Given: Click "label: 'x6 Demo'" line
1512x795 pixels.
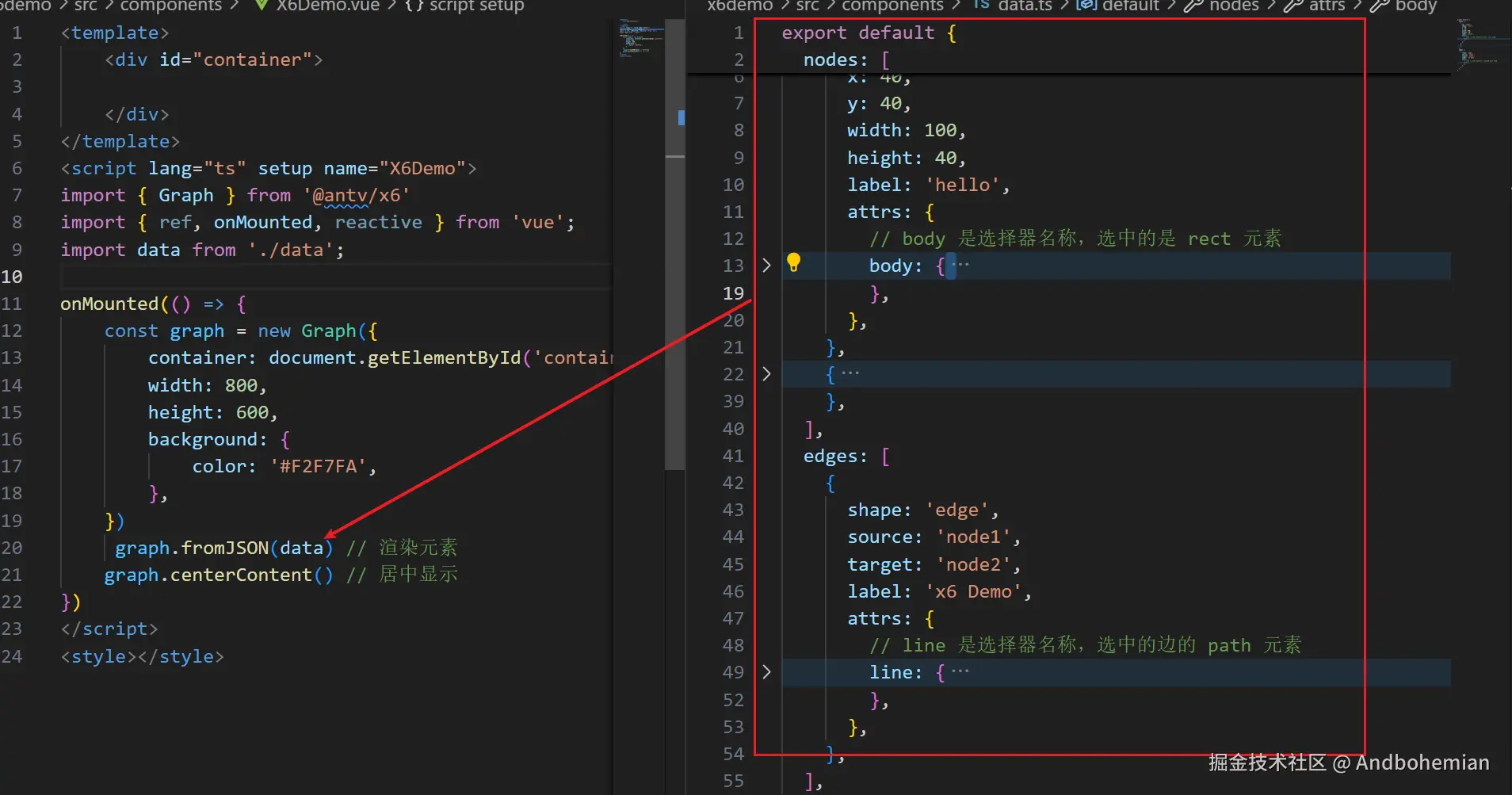Looking at the screenshot, I should pyautogui.click(x=939, y=591).
